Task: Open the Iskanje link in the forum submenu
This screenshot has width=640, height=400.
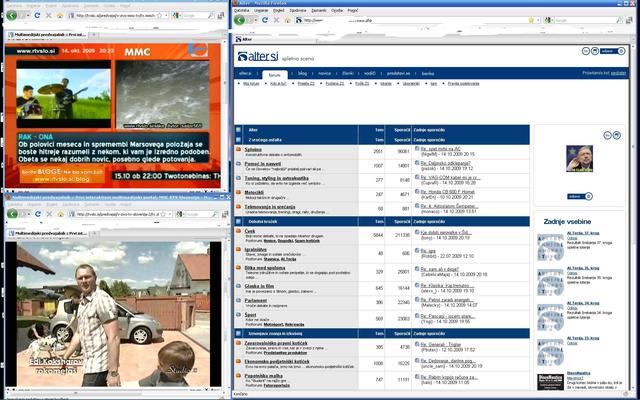Action: click(385, 83)
